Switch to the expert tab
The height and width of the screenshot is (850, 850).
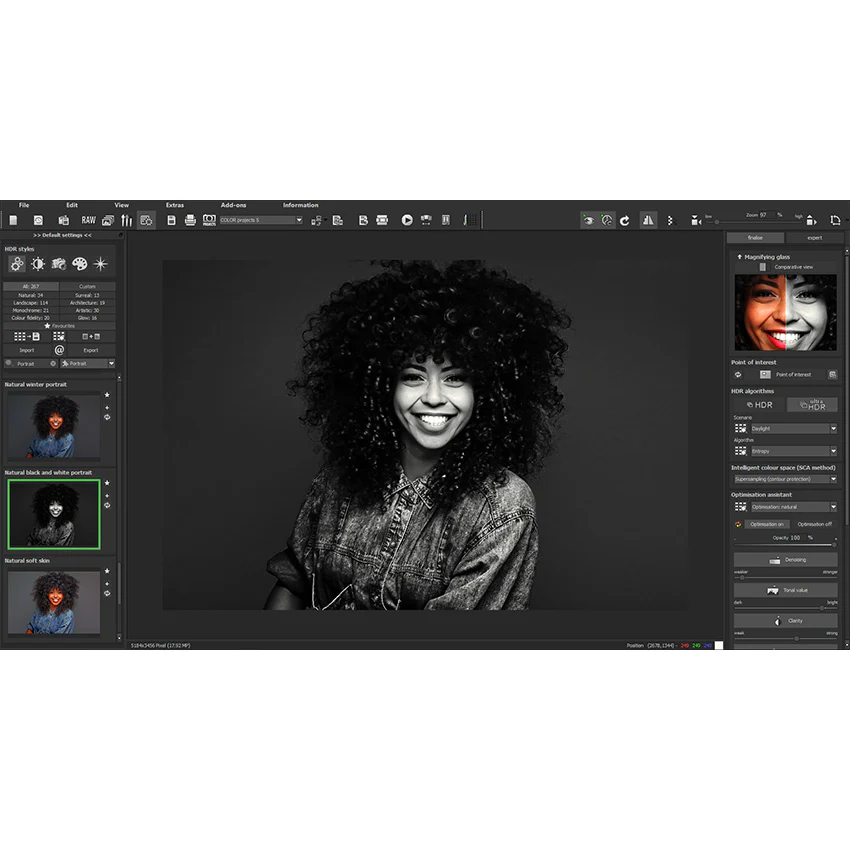[x=814, y=237]
